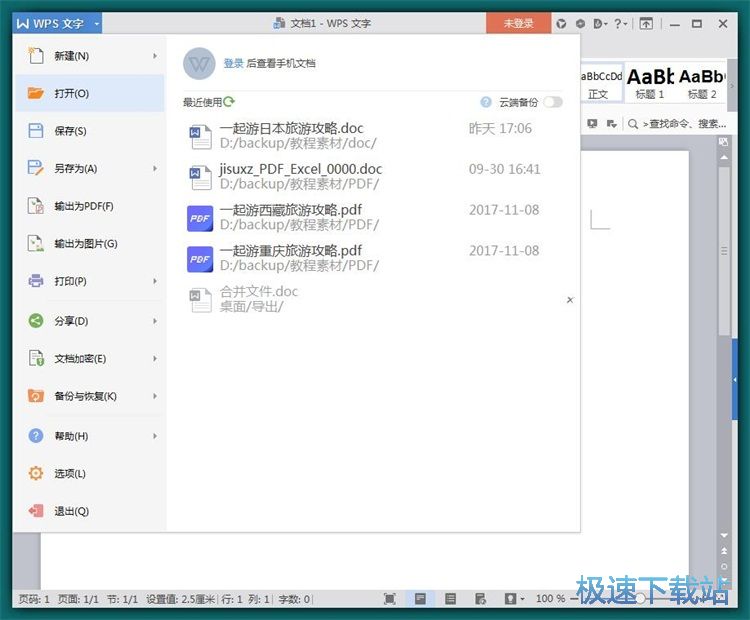Click the 页面: 1/1 page indicator
This screenshot has height=620, width=750.
click(78, 599)
